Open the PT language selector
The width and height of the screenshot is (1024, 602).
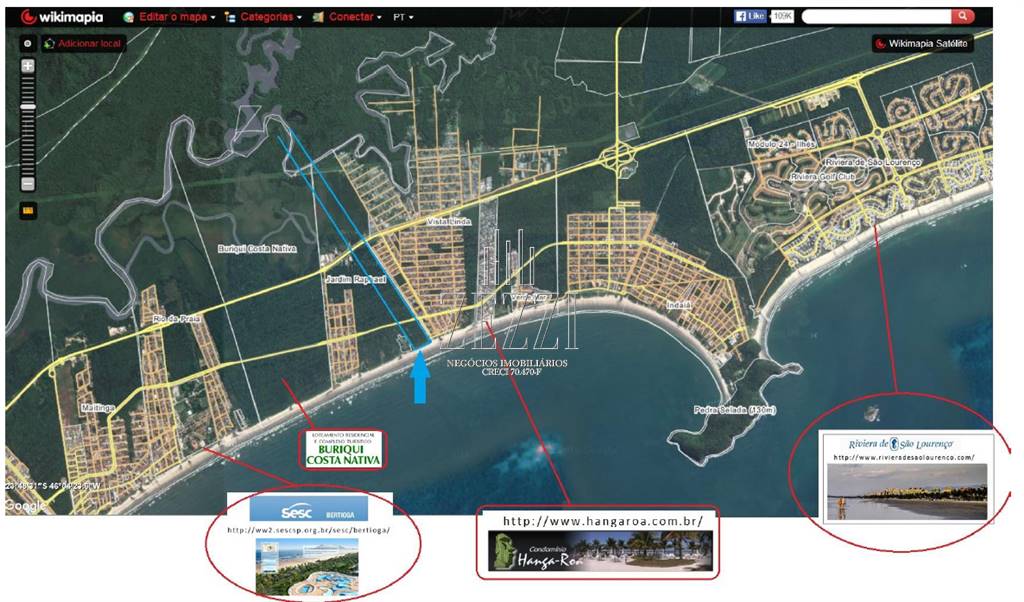click(x=403, y=17)
